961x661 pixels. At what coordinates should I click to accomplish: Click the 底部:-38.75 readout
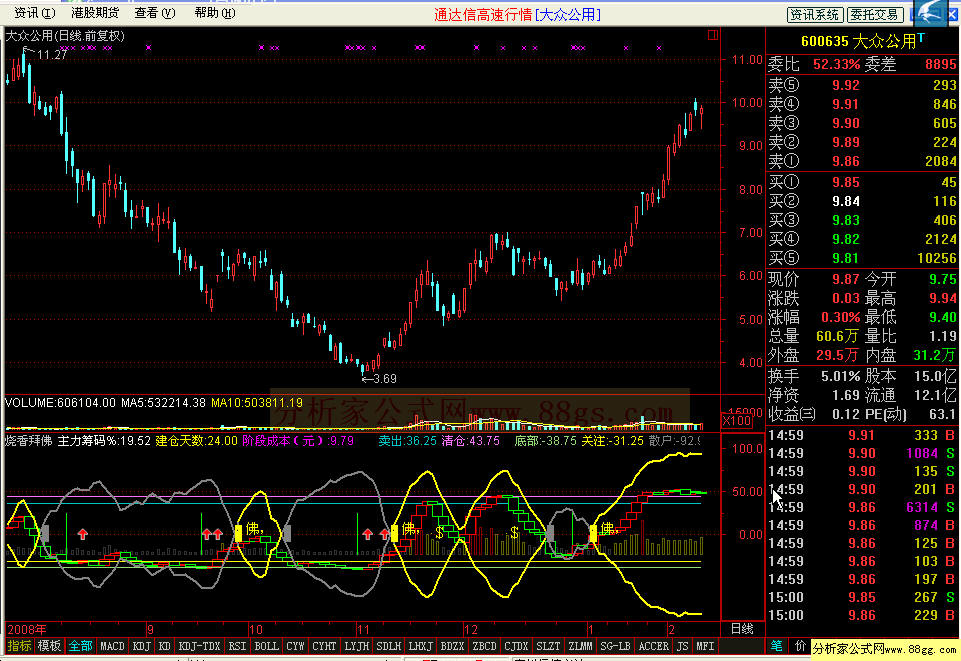pyautogui.click(x=545, y=440)
